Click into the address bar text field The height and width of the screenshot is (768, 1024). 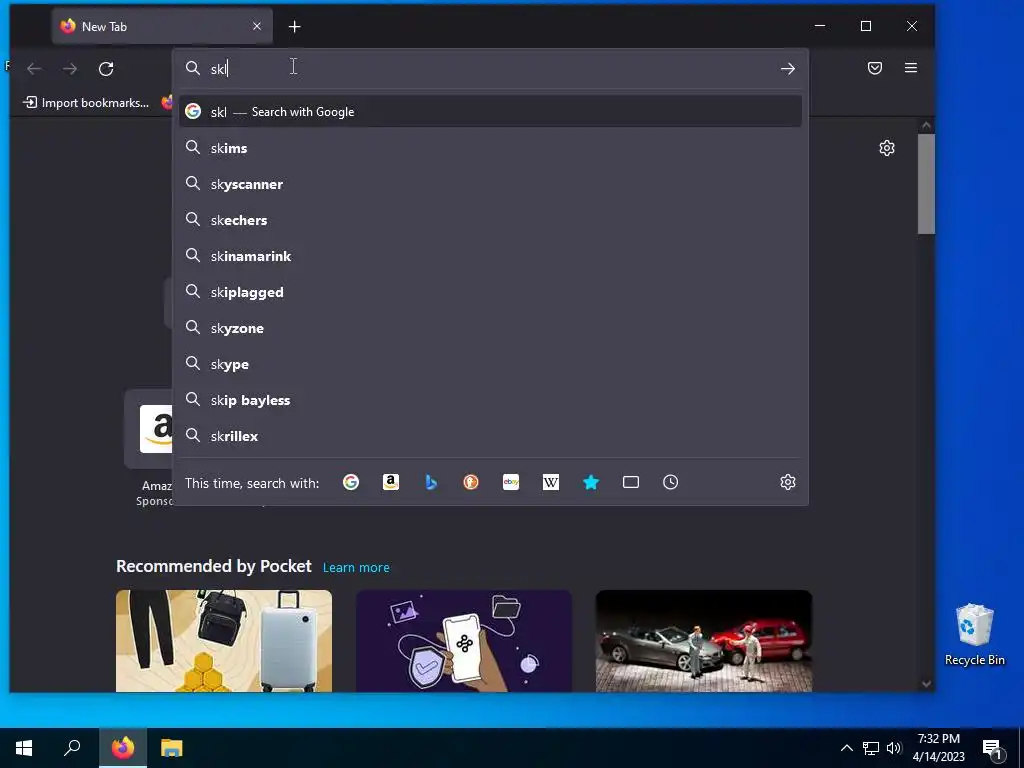pyautogui.click(x=490, y=69)
